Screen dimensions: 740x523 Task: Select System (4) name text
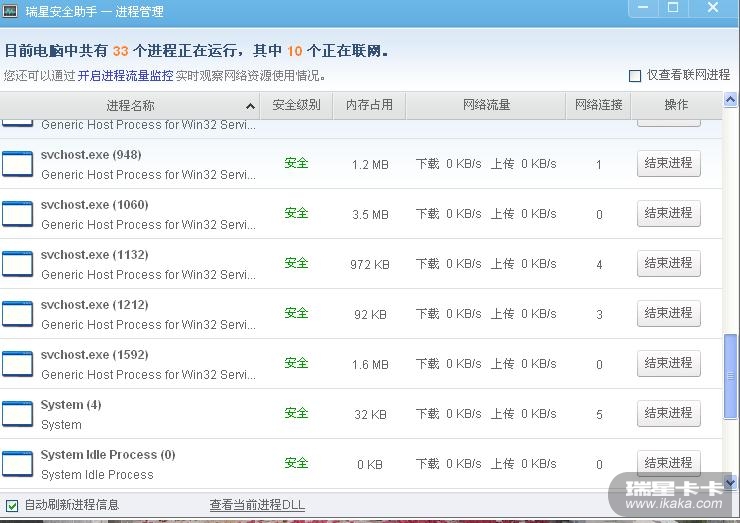click(71, 405)
